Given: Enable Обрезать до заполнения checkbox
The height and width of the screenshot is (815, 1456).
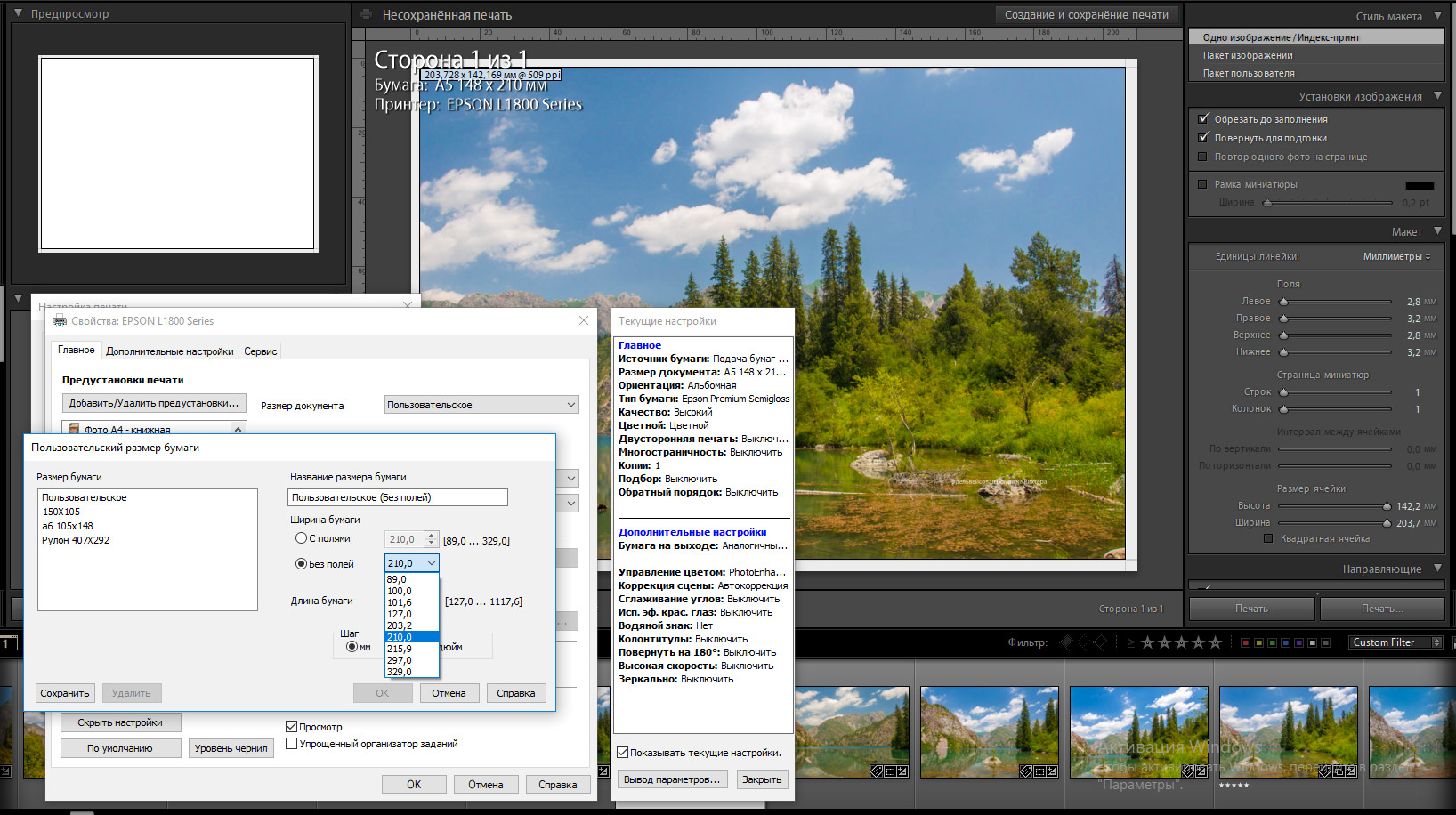Looking at the screenshot, I should (x=1203, y=118).
